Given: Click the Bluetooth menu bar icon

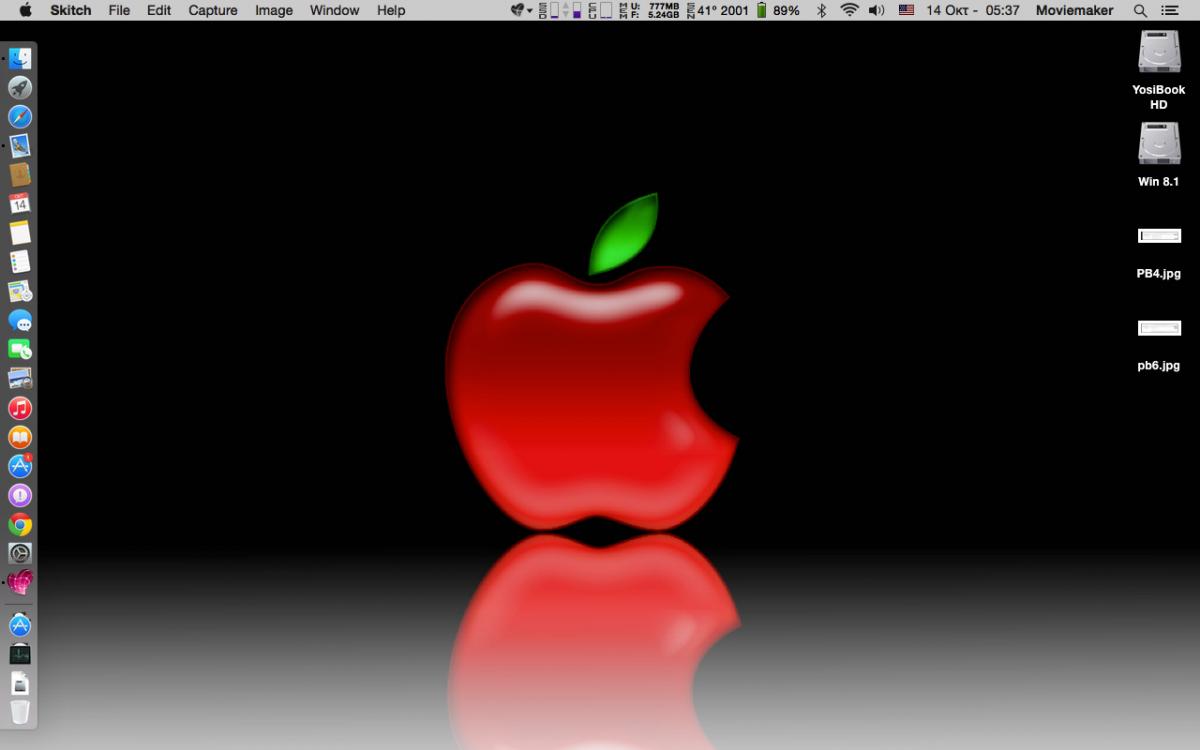Looking at the screenshot, I should 822,10.
